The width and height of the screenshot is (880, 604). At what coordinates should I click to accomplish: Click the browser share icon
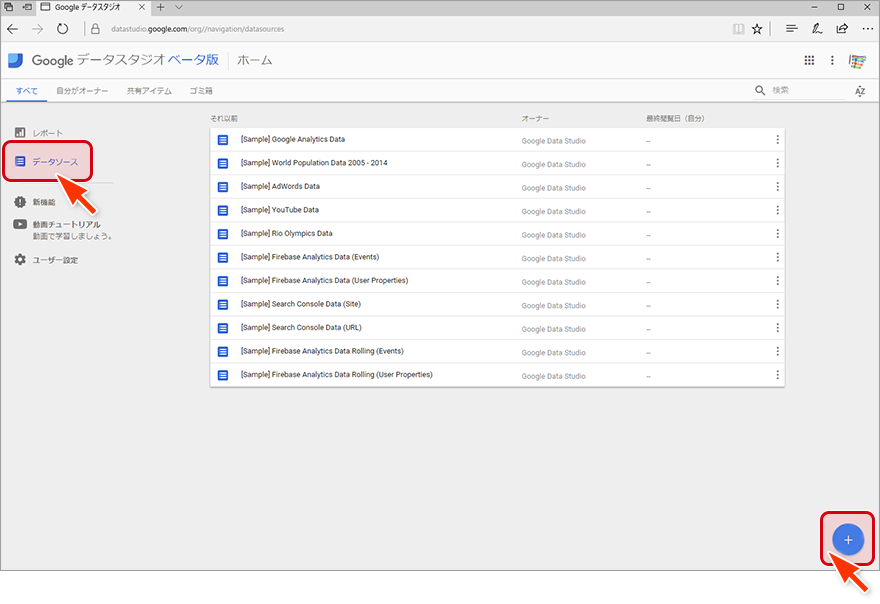click(x=842, y=29)
